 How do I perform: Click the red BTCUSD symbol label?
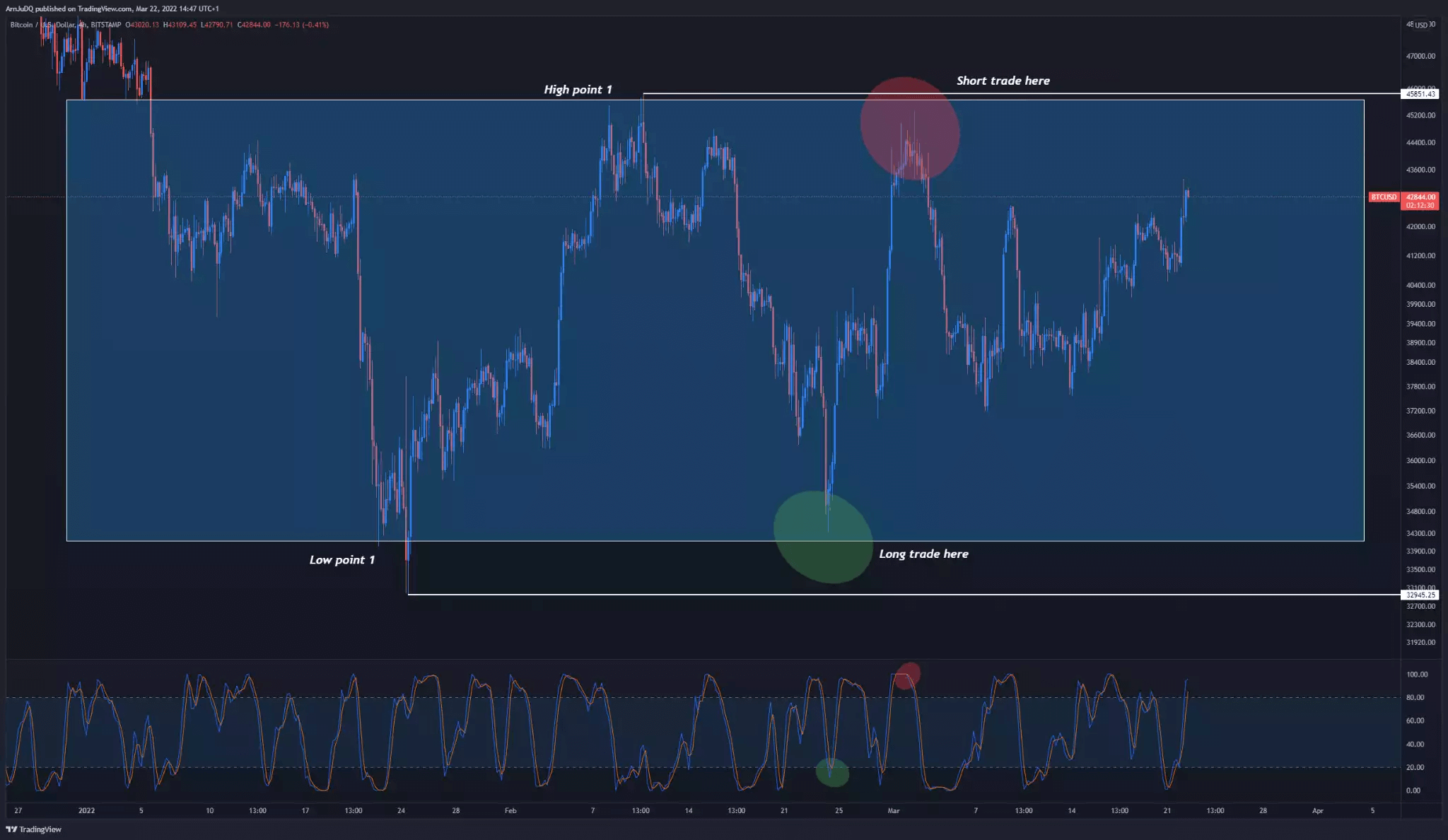[1384, 197]
